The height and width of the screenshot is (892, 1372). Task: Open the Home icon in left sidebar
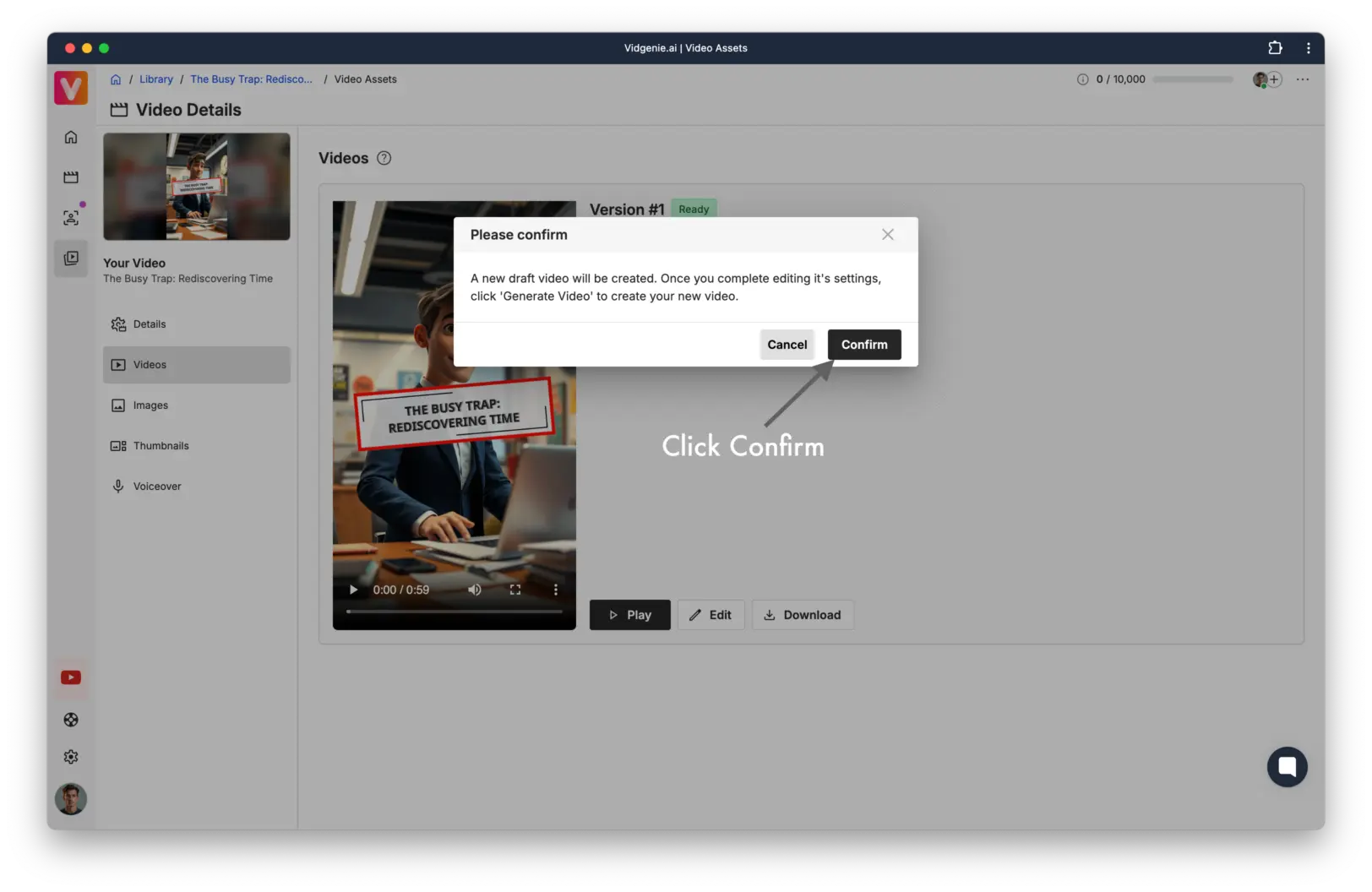(71, 137)
